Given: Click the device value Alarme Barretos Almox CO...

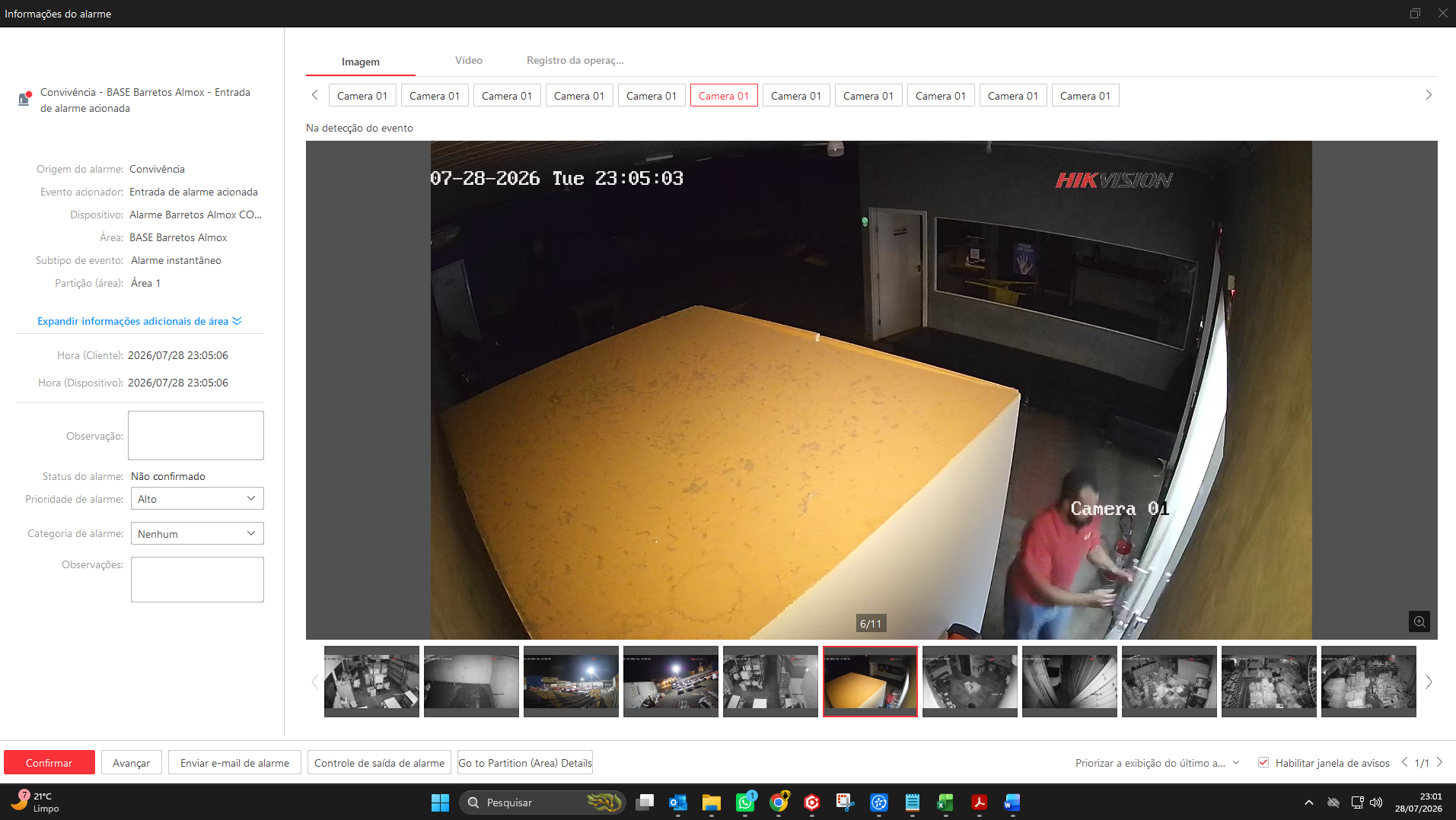Looking at the screenshot, I should point(196,215).
